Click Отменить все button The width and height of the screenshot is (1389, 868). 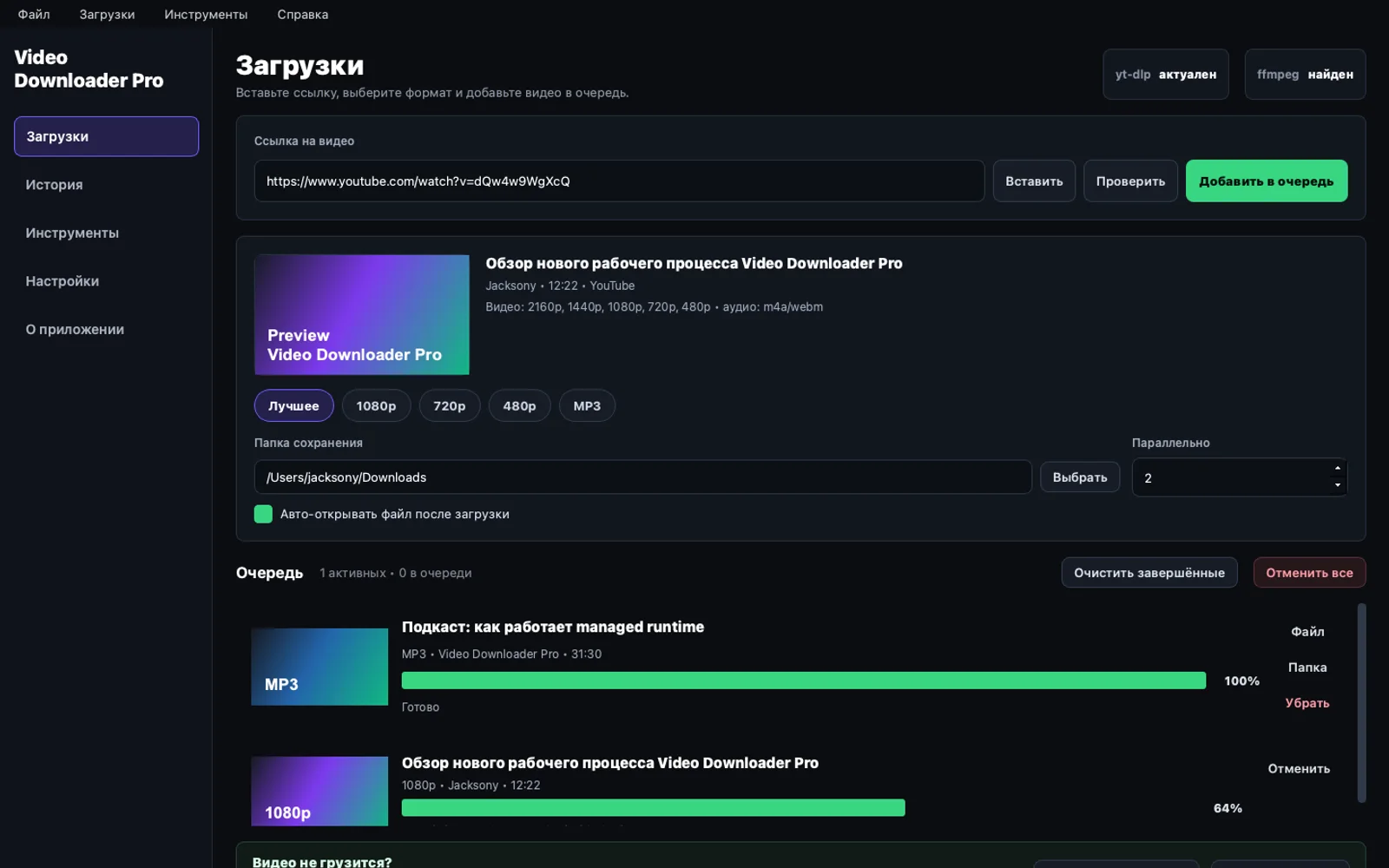(x=1309, y=572)
